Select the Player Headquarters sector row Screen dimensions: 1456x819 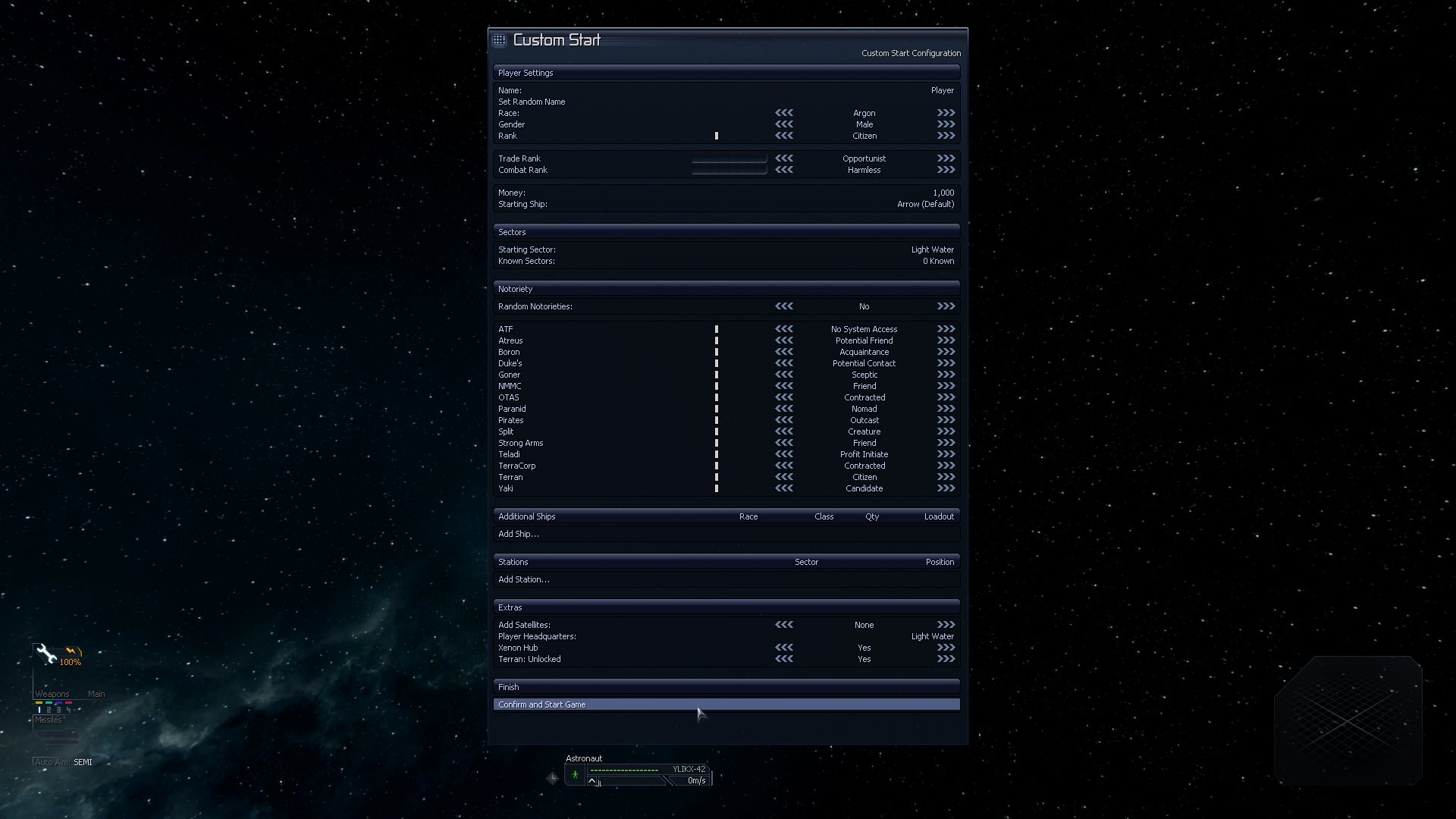click(726, 636)
